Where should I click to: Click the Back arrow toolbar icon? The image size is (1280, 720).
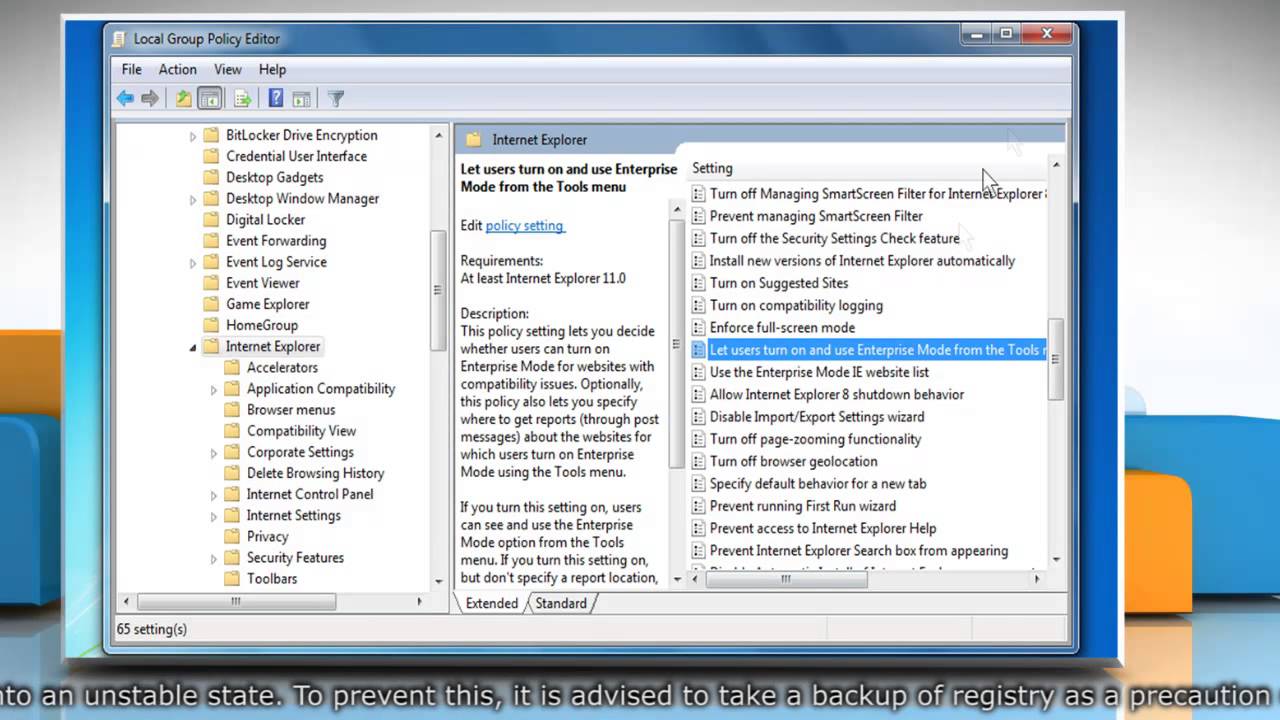pyautogui.click(x=125, y=98)
